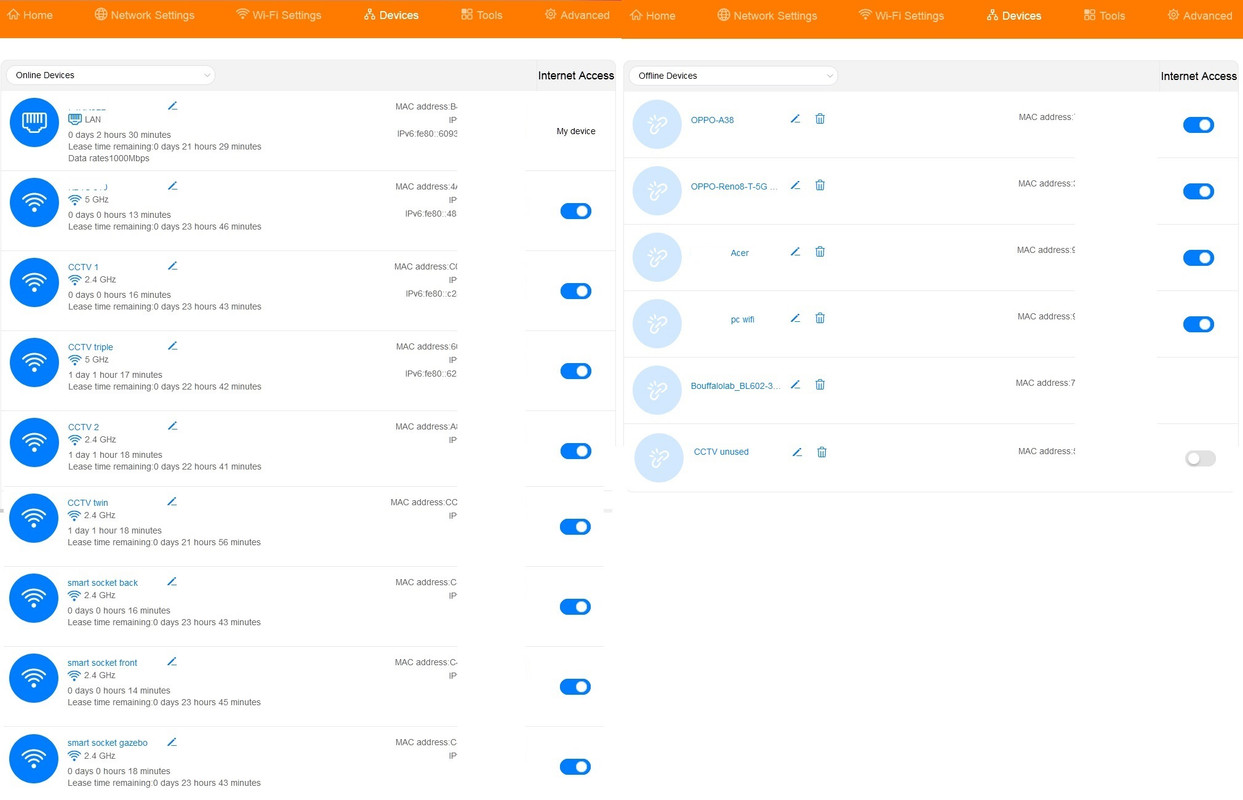Toggle OPPO-Reno8-T-5G internet access
Viewport: 1243px width, 800px height.
pos(1198,191)
